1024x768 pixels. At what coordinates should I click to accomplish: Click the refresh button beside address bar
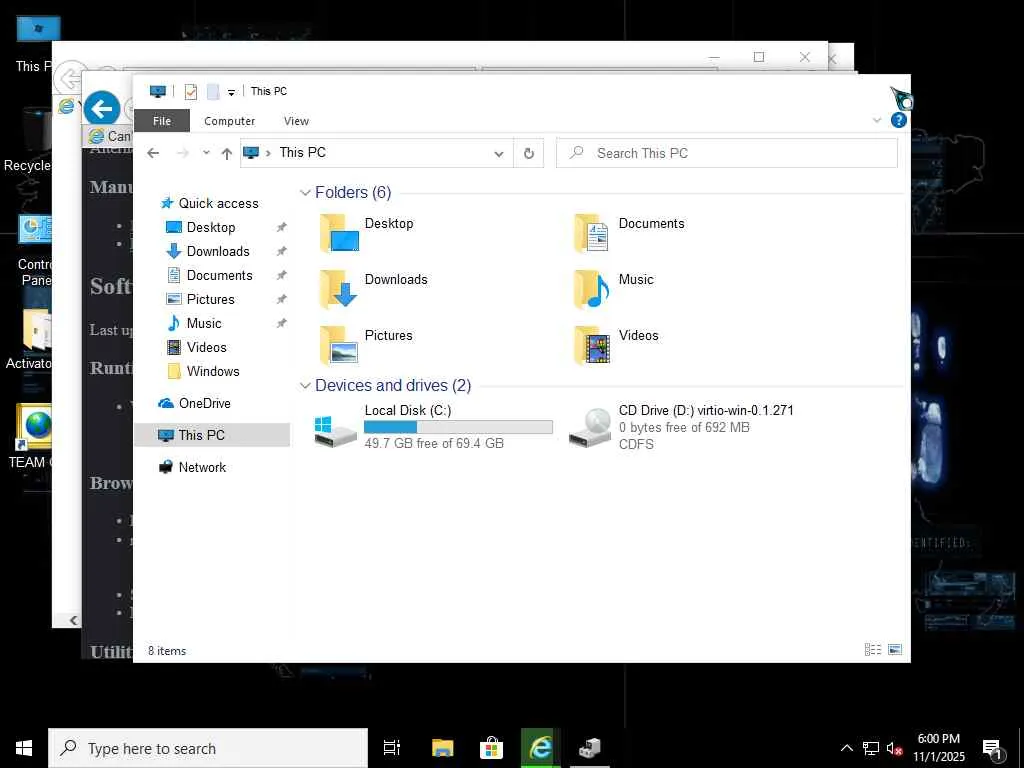click(528, 153)
